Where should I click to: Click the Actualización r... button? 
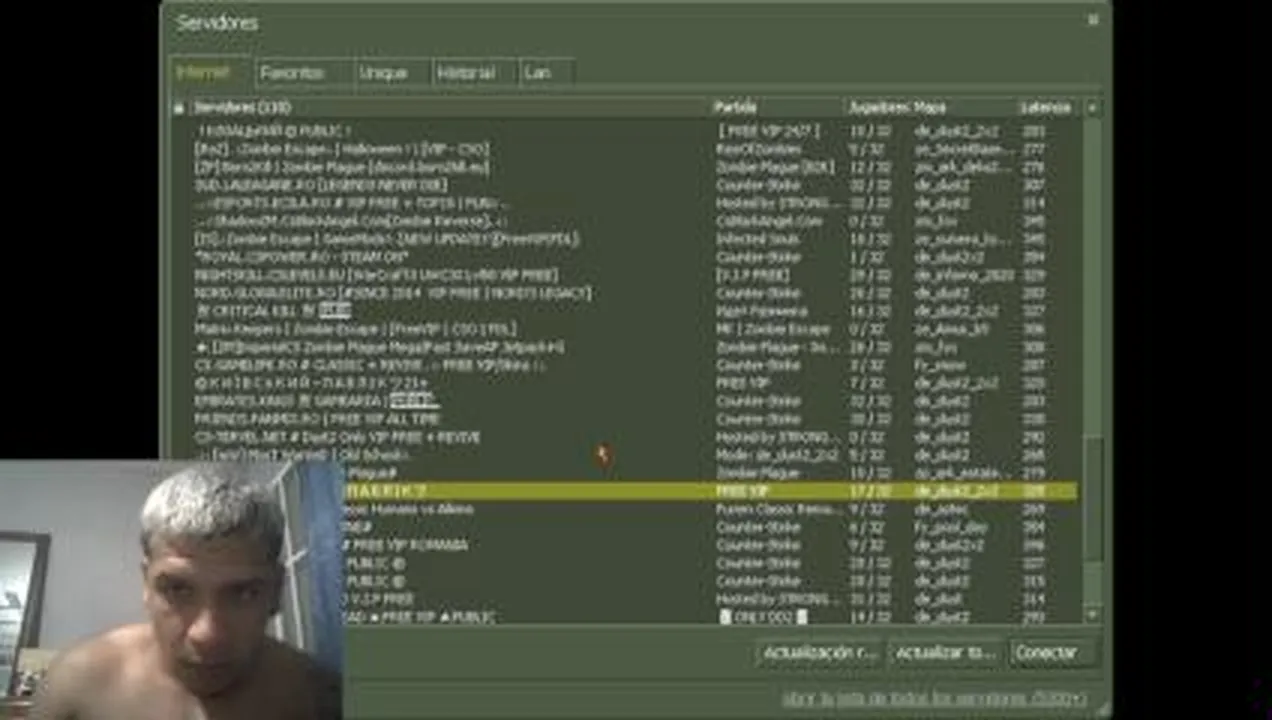(820, 653)
